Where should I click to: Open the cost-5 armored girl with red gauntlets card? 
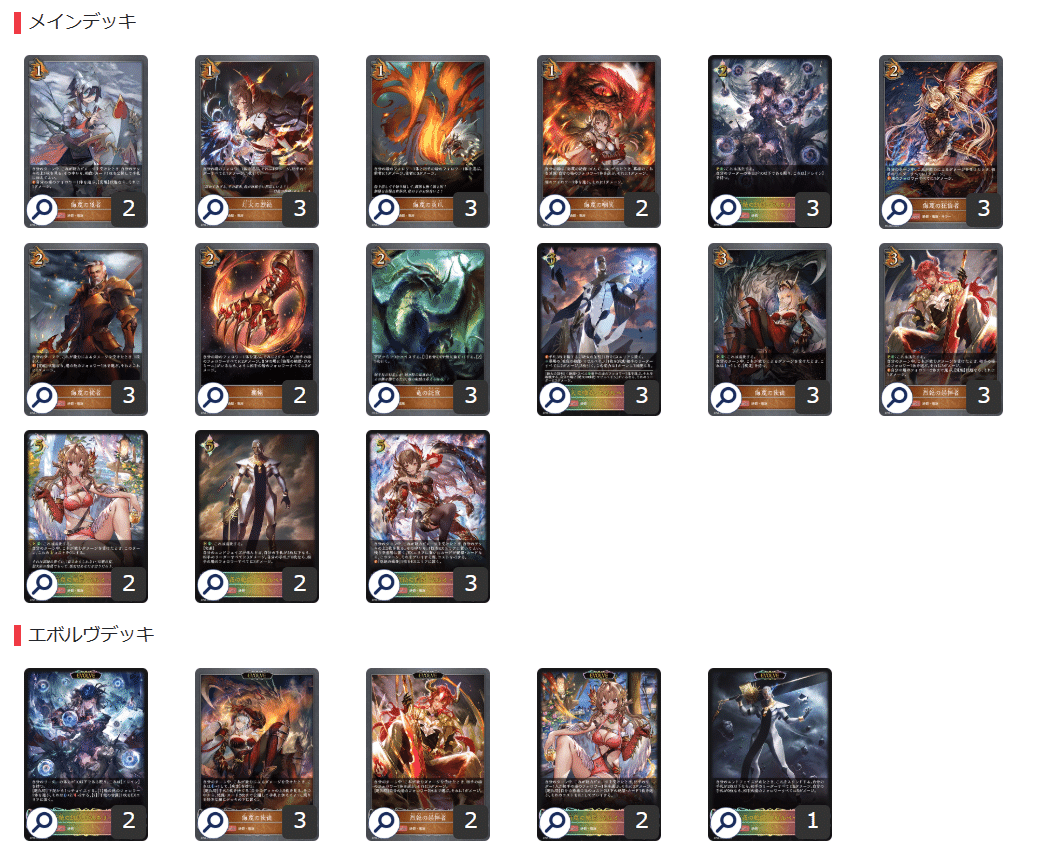(428, 516)
